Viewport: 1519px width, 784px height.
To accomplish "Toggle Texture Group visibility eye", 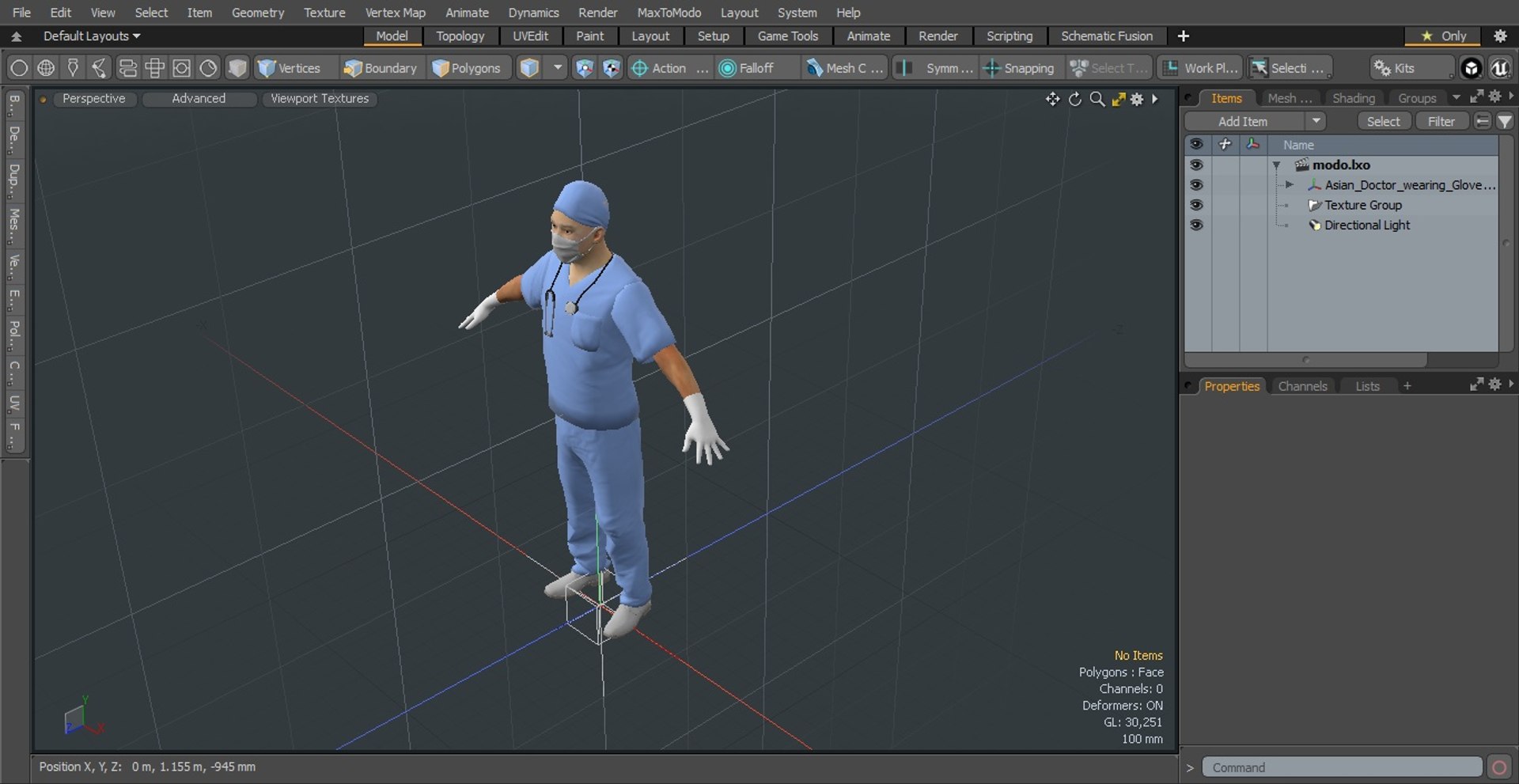I will [x=1196, y=205].
